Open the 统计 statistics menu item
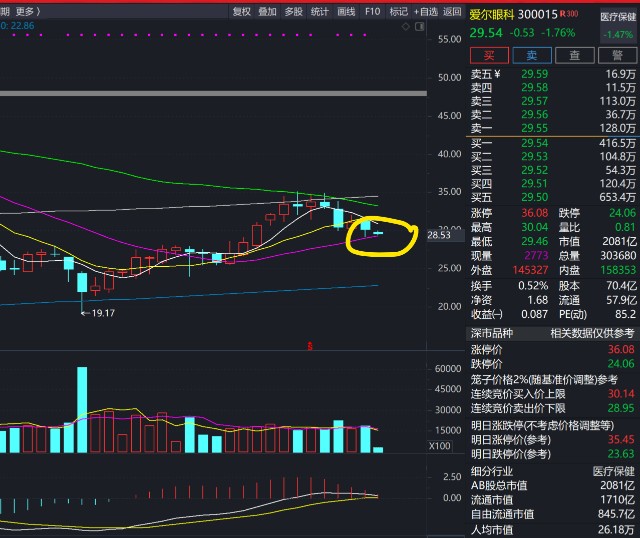Screen dimensions: 640x538 tap(319, 12)
